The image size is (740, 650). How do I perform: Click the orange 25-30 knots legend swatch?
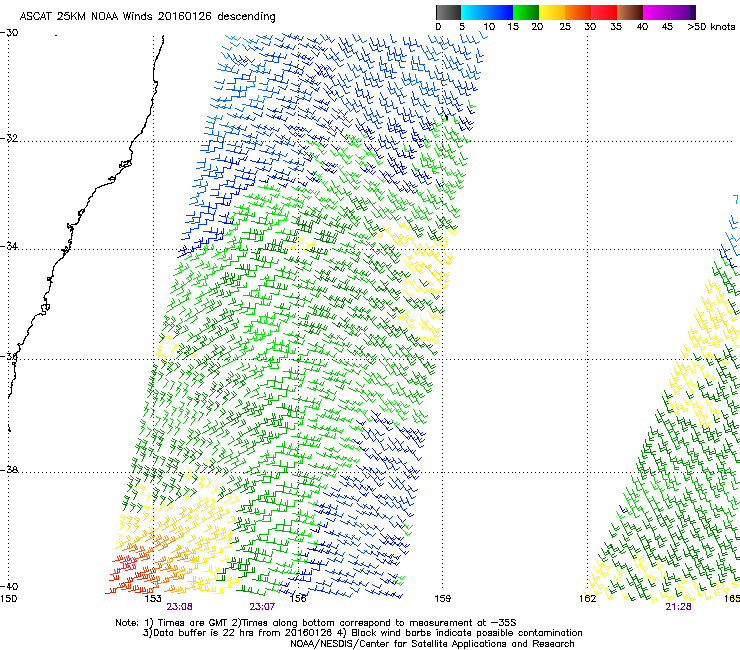point(578,12)
